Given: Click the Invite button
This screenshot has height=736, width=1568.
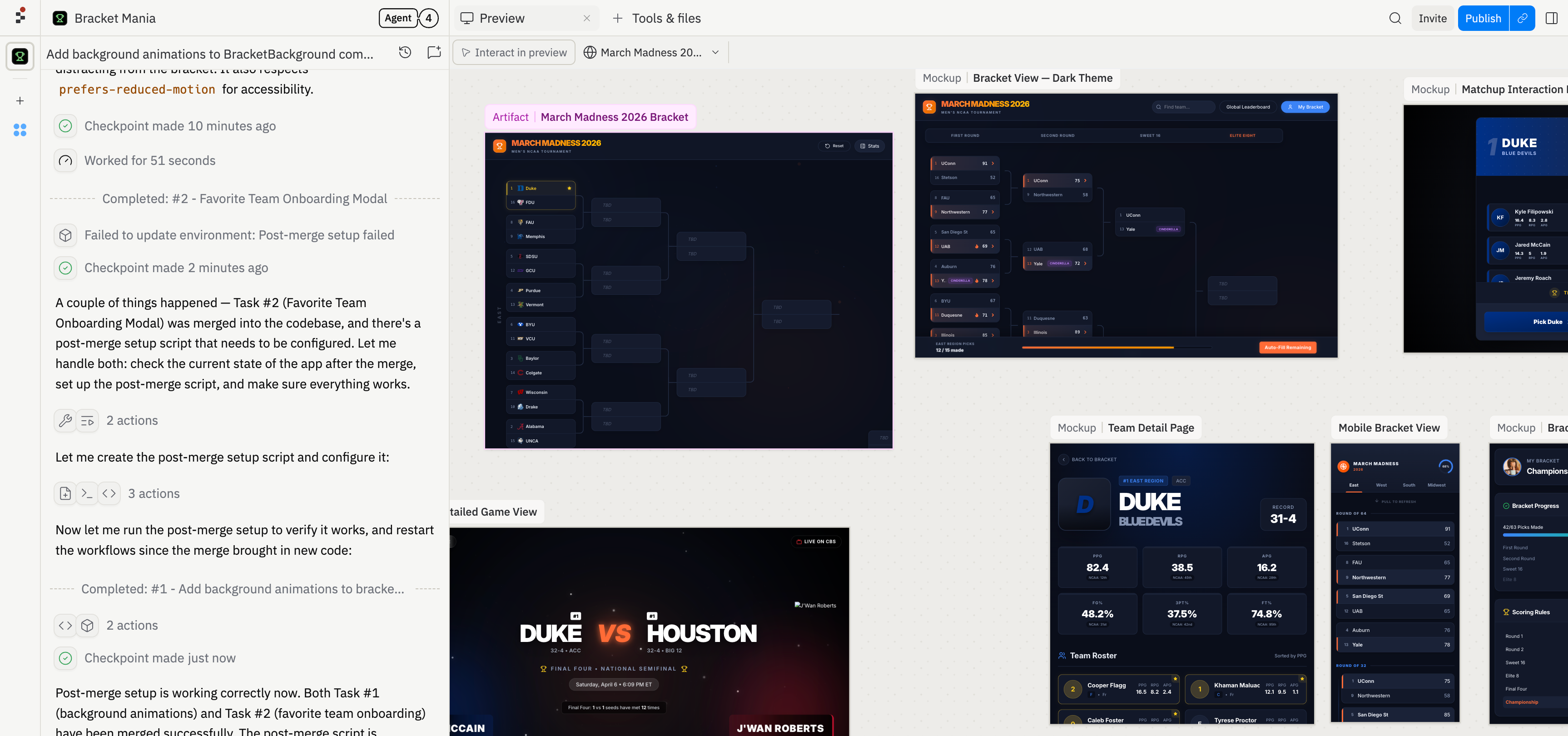Looking at the screenshot, I should pyautogui.click(x=1432, y=18).
